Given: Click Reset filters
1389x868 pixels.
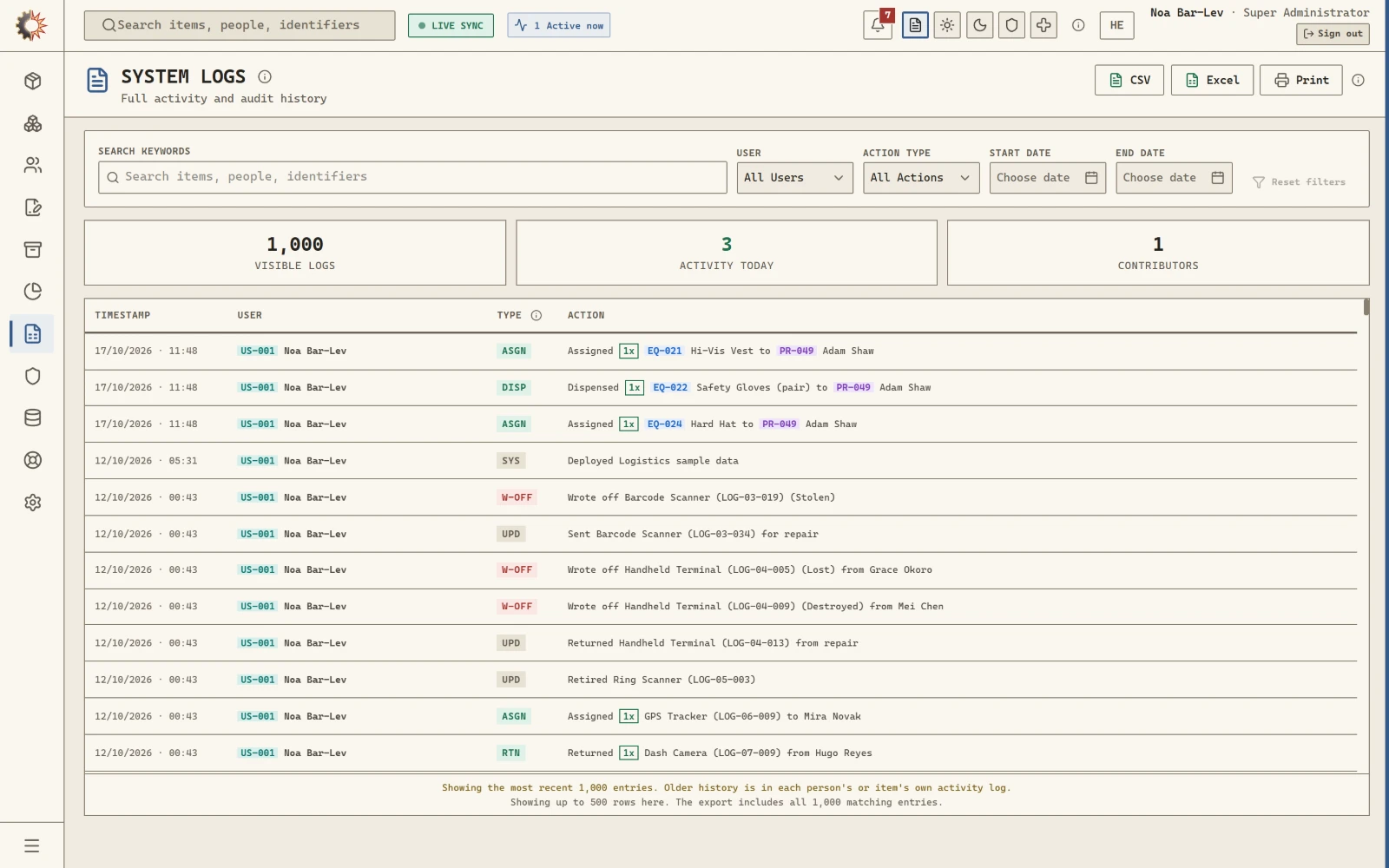Looking at the screenshot, I should [1299, 182].
